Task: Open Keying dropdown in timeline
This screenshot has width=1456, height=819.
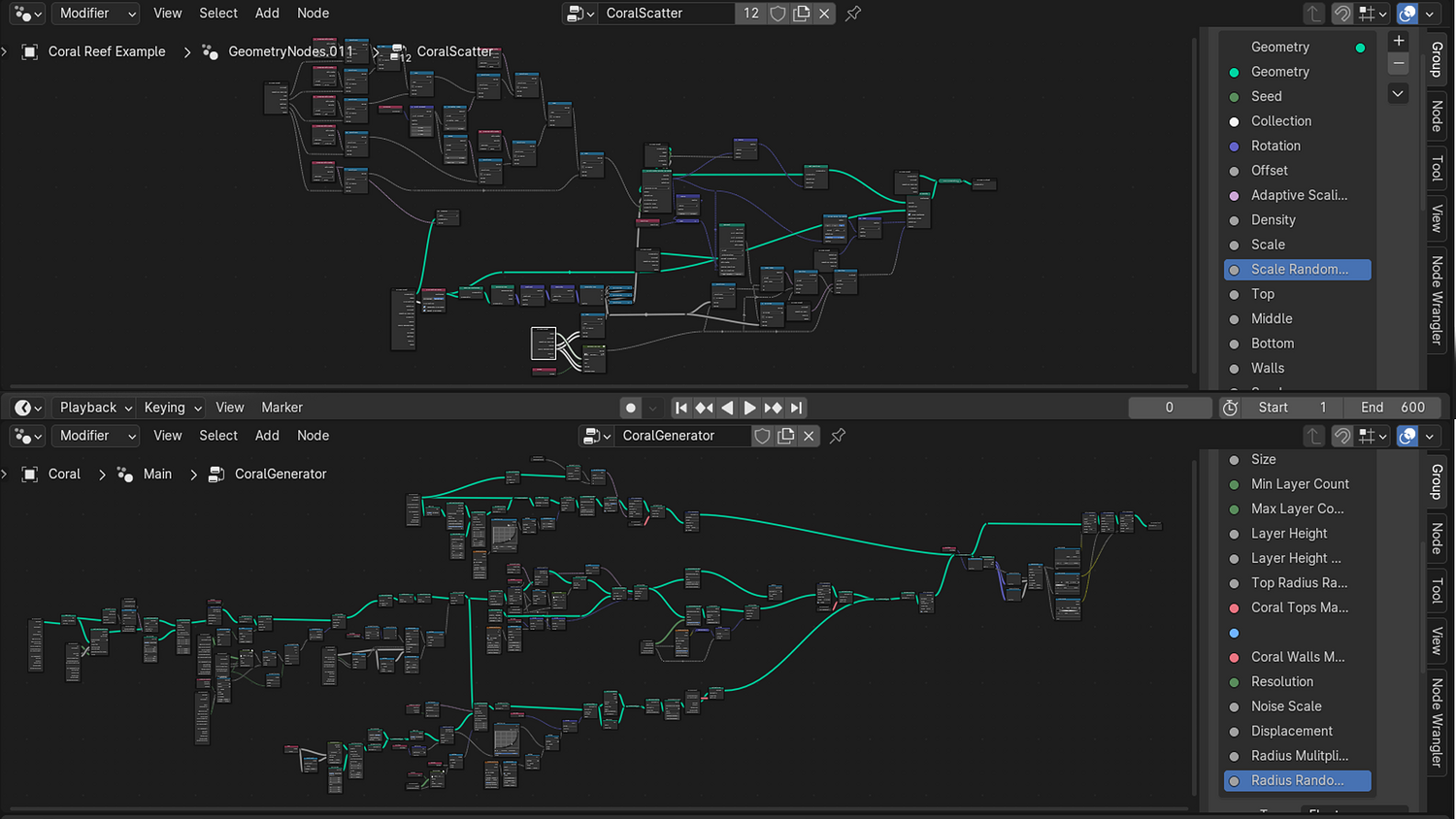Action: [x=172, y=408]
